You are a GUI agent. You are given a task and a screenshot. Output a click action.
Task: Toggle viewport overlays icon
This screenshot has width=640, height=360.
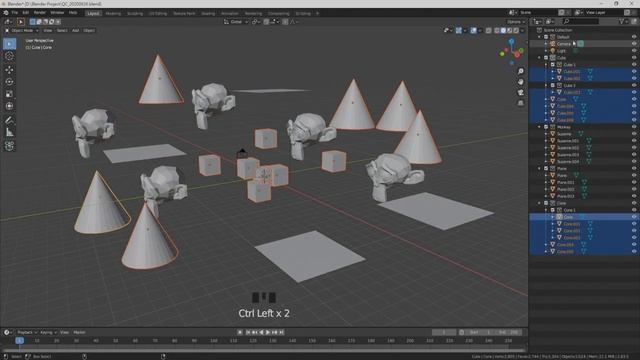(x=473, y=30)
